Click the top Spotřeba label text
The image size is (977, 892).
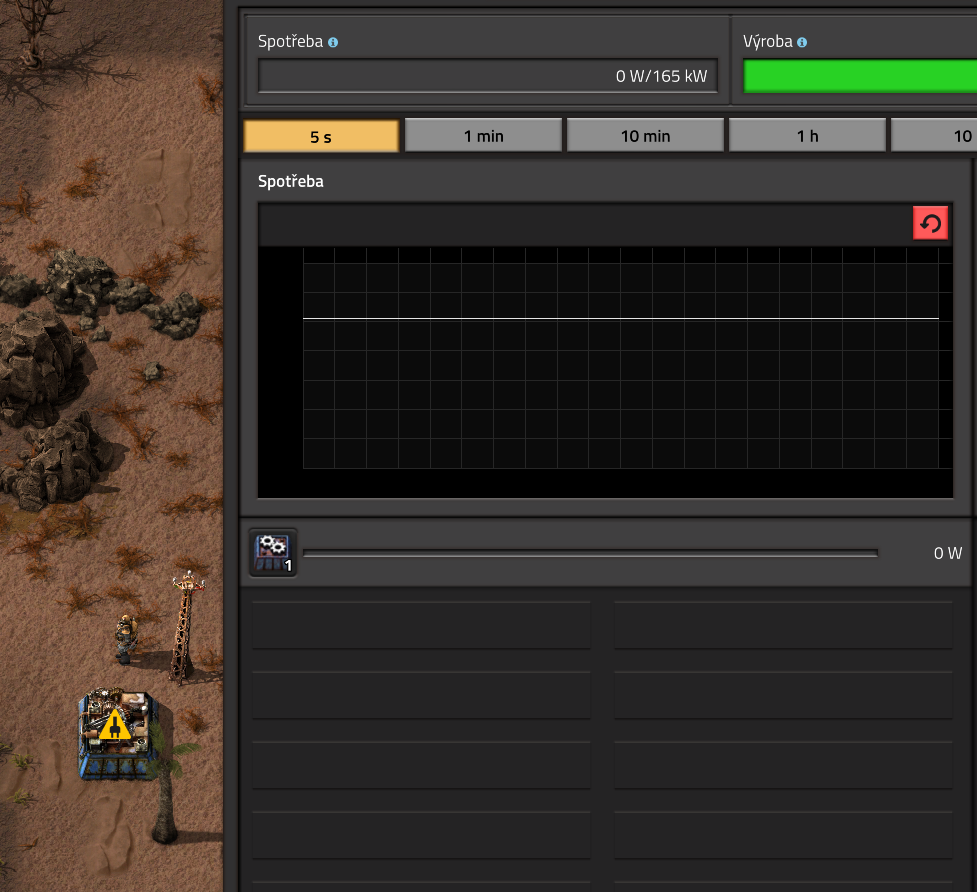coord(290,41)
